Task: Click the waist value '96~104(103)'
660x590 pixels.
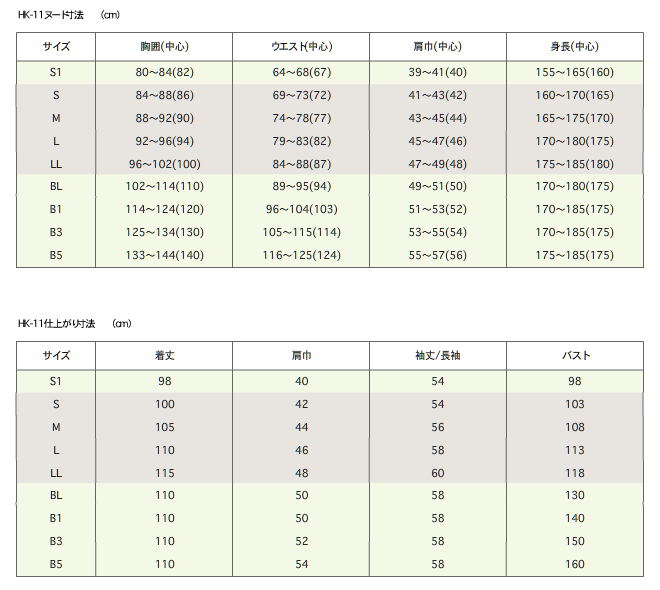Action: 302,209
